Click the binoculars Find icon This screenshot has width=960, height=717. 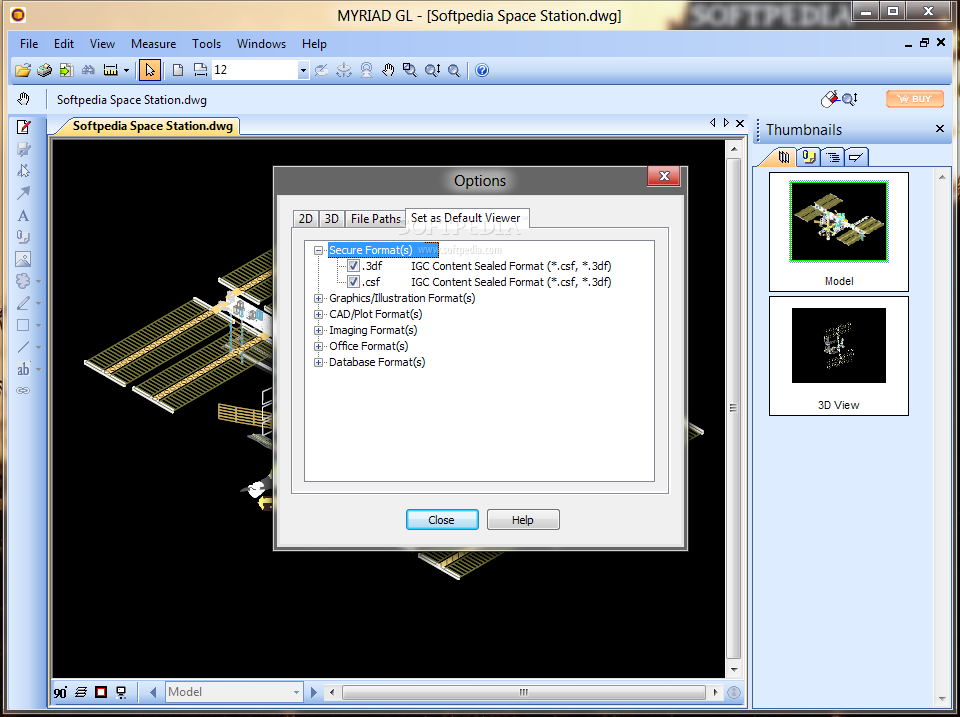(88, 70)
